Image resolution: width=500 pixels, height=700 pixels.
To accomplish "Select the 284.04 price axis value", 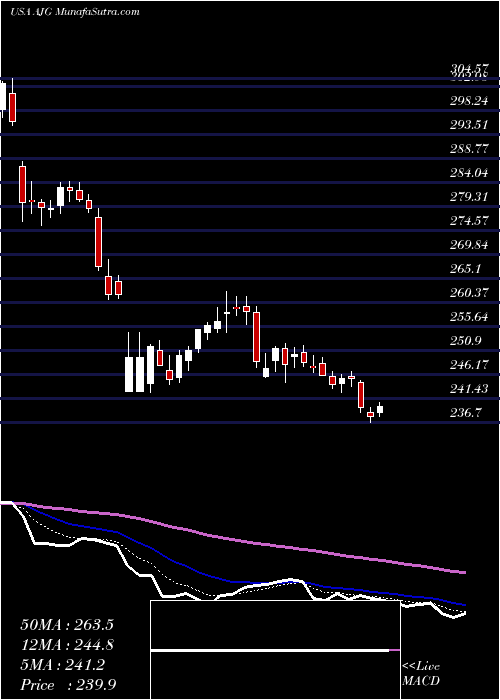I will (469, 173).
